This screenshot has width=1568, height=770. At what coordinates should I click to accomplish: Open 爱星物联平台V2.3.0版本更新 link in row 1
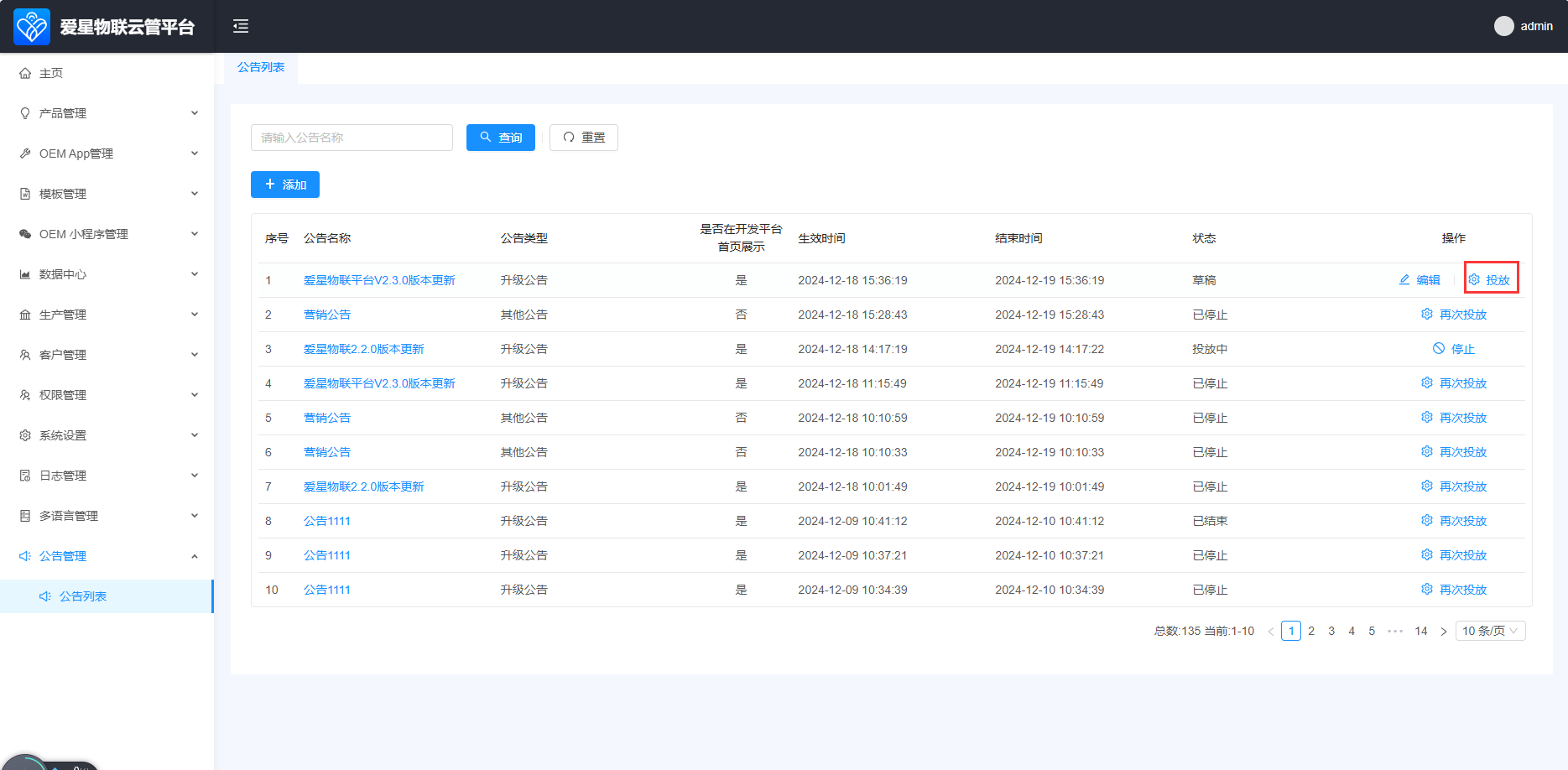pyautogui.click(x=379, y=280)
